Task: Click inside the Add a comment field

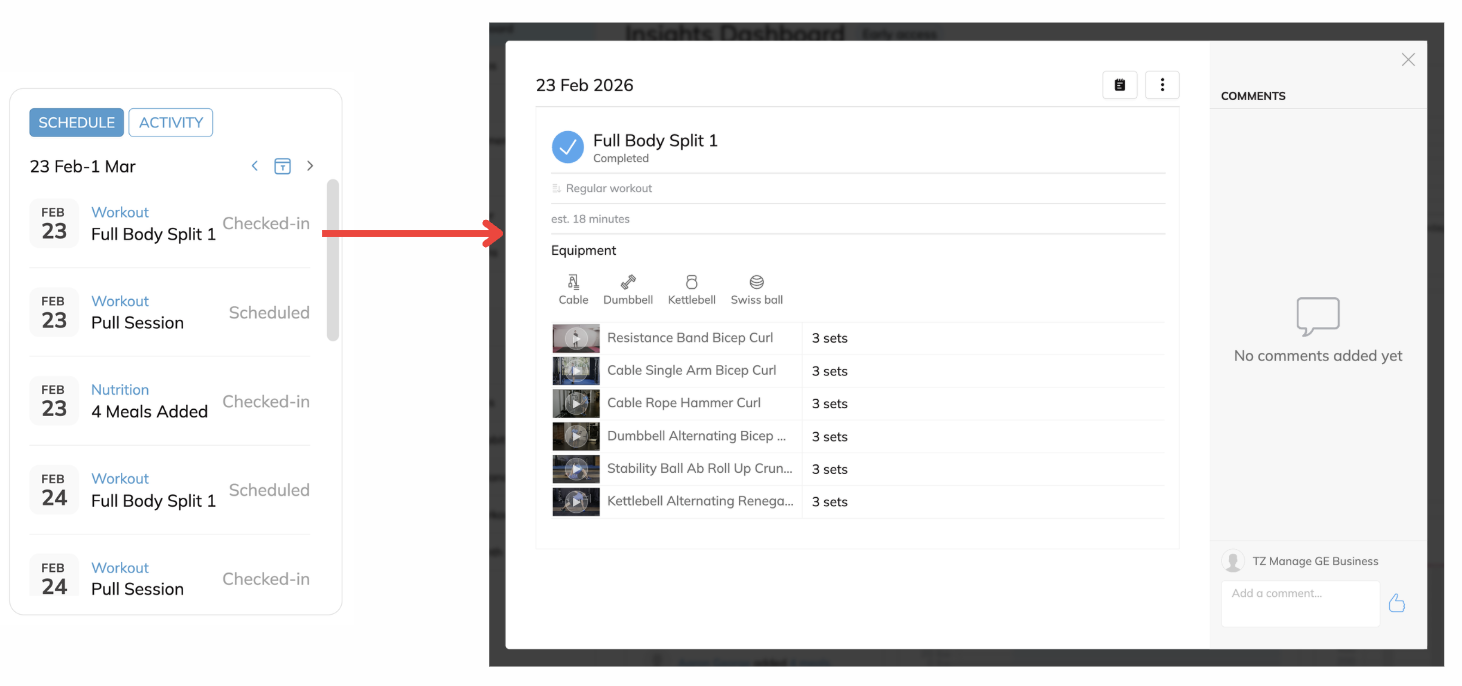Action: point(1300,604)
